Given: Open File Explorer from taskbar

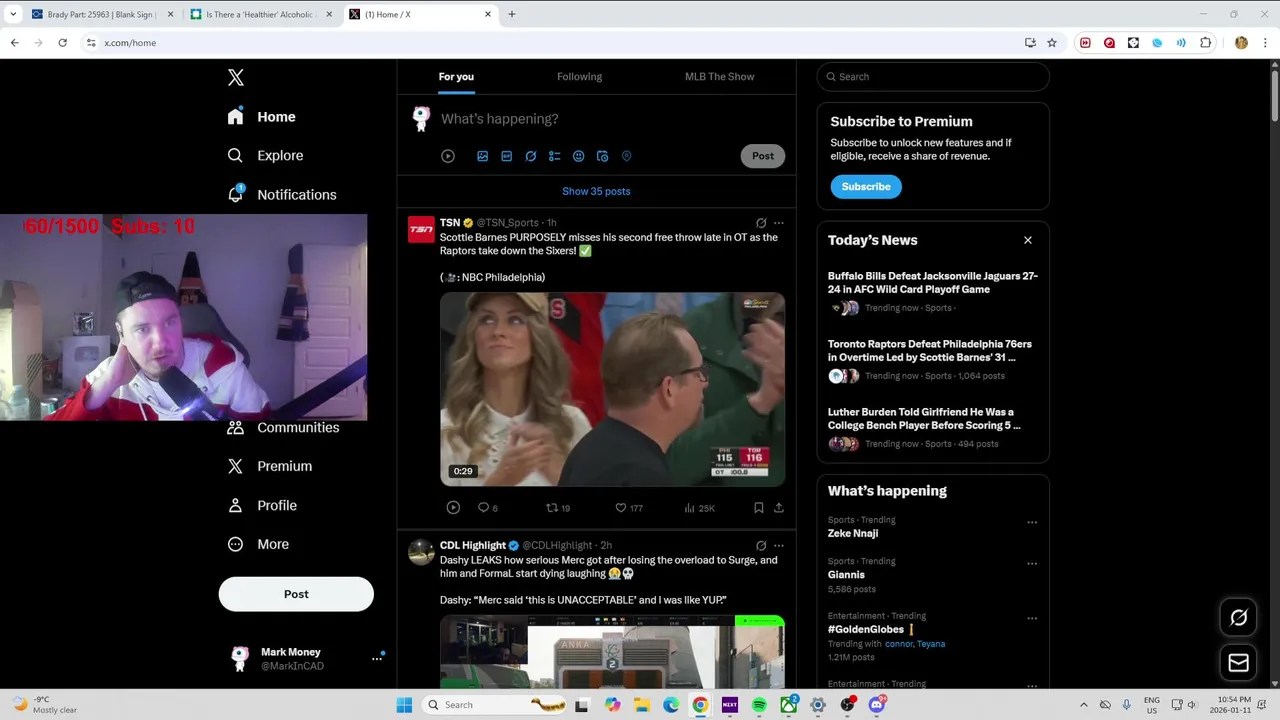Looking at the screenshot, I should 641,705.
